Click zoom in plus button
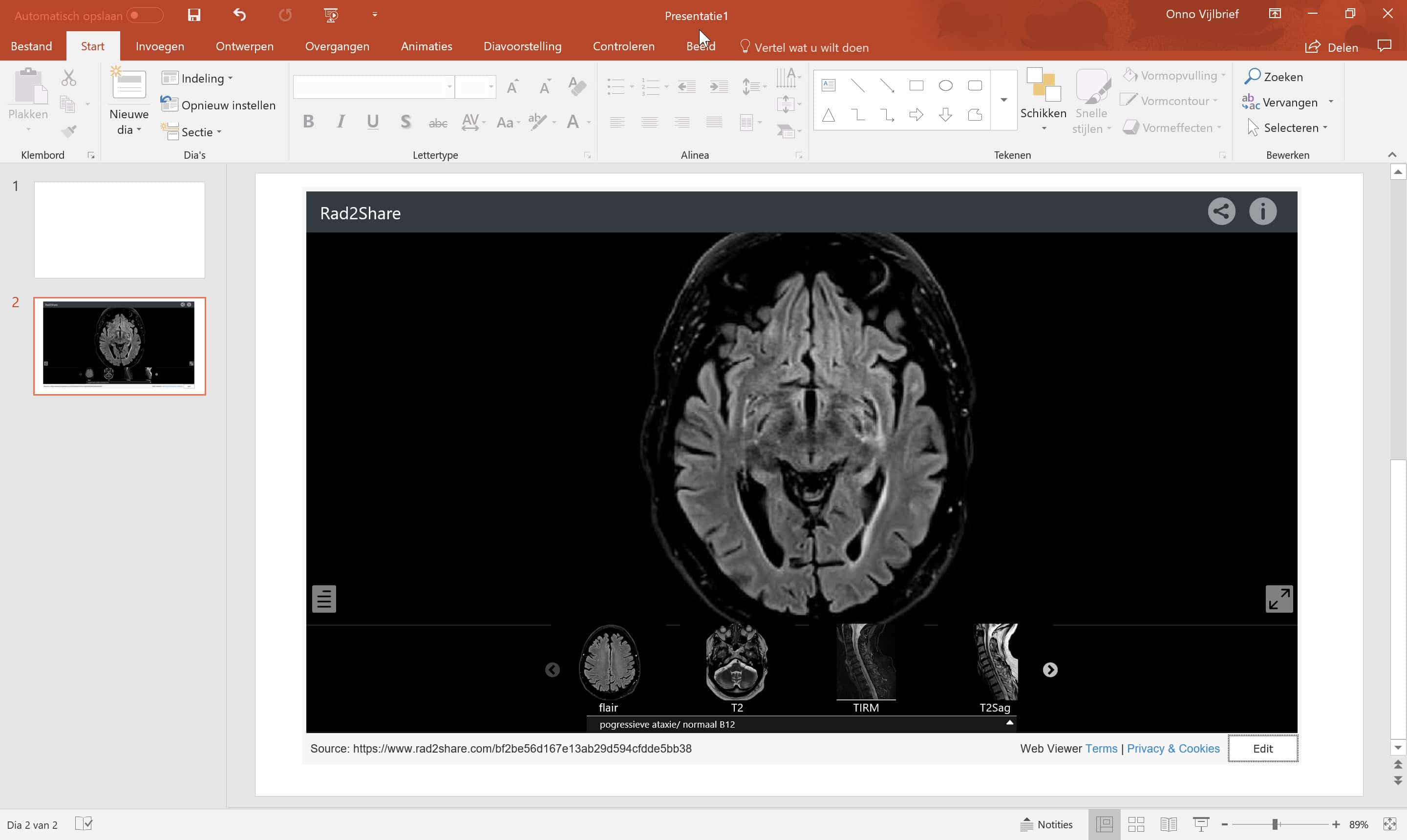 tap(1336, 824)
